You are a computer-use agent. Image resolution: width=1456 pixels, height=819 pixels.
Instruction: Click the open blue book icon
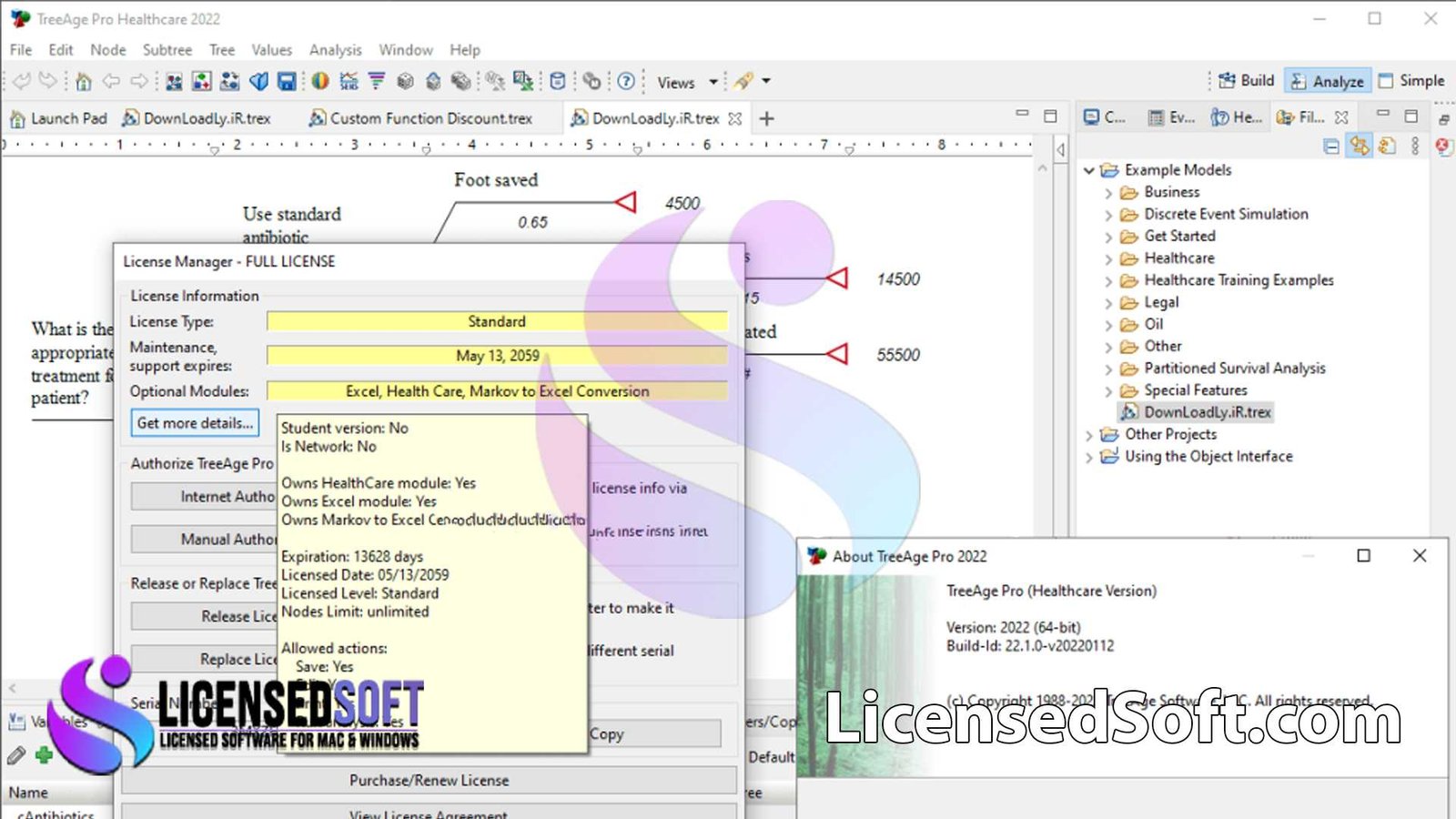pos(259,82)
